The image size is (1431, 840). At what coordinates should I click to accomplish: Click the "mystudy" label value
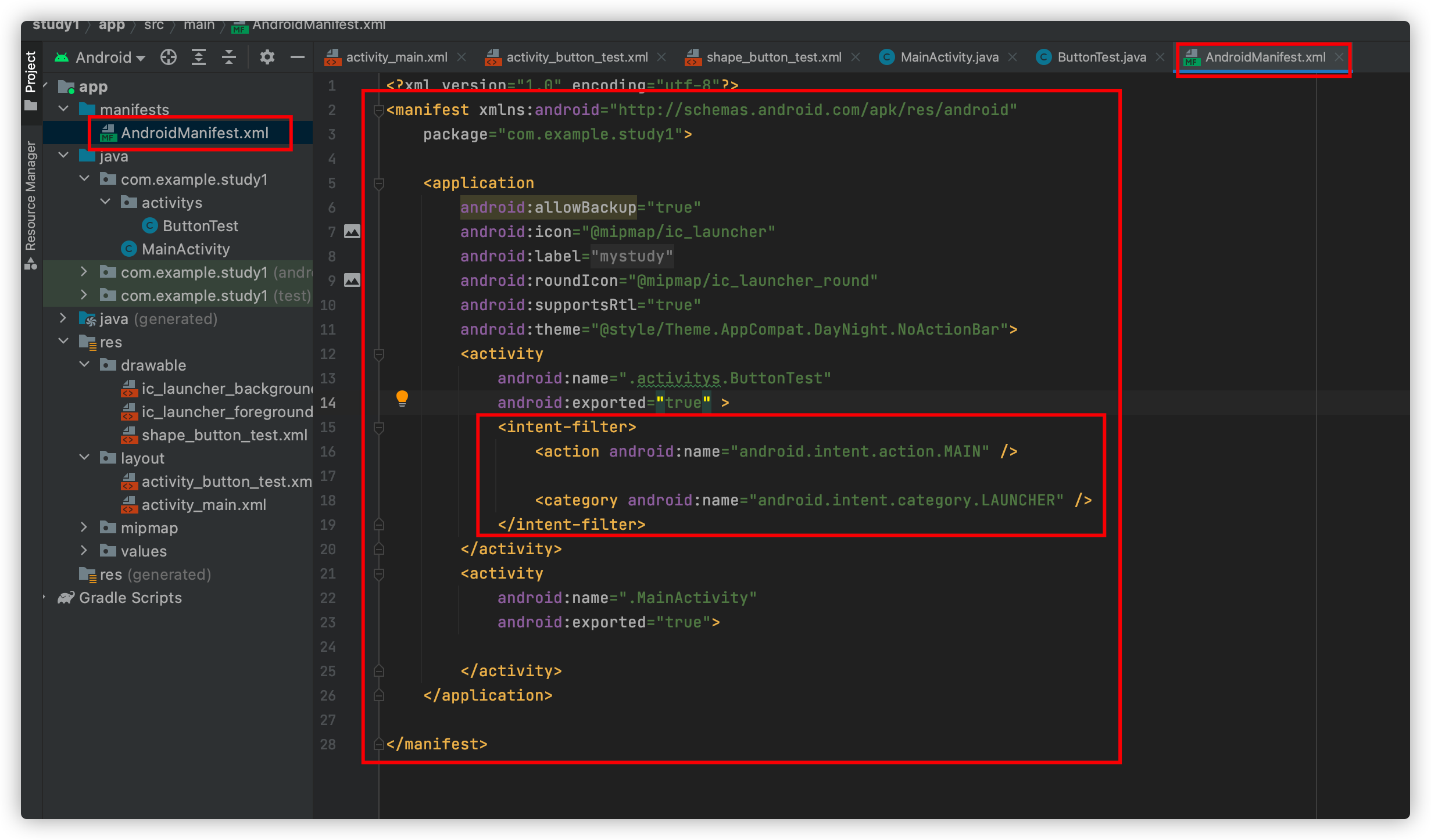click(x=632, y=256)
